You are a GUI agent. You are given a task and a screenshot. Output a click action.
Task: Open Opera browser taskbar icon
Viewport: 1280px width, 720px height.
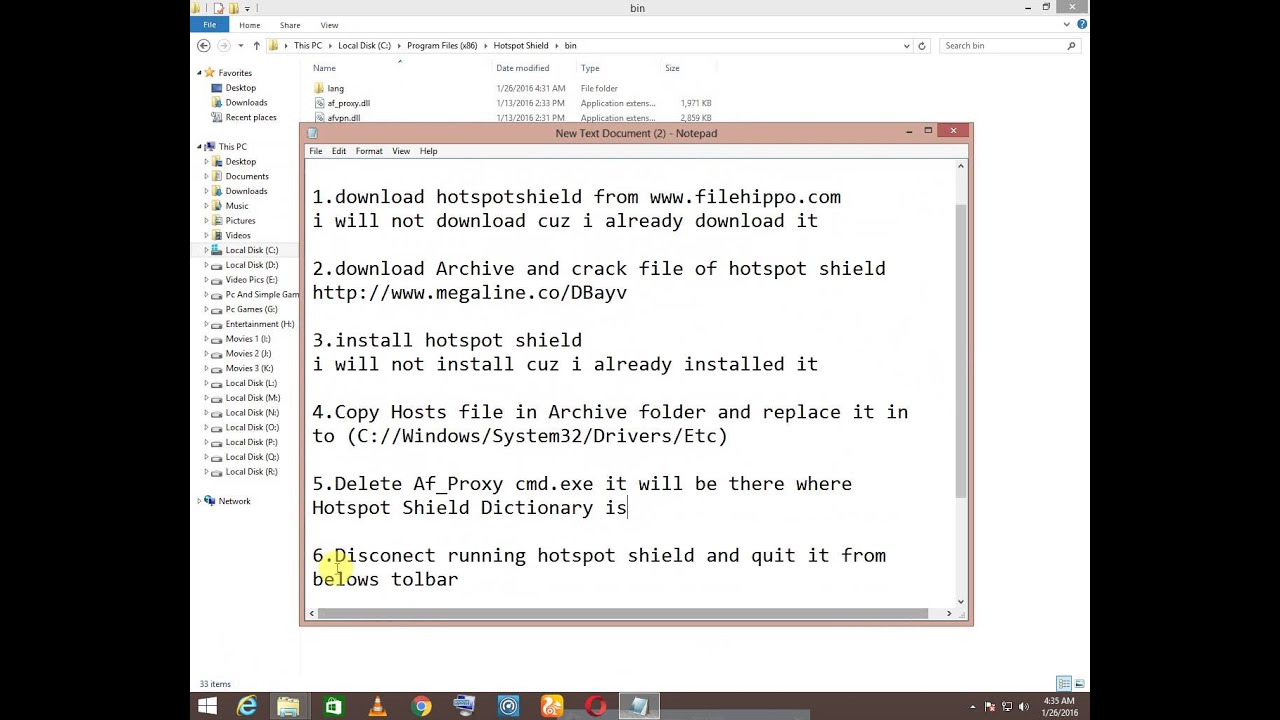(x=596, y=707)
